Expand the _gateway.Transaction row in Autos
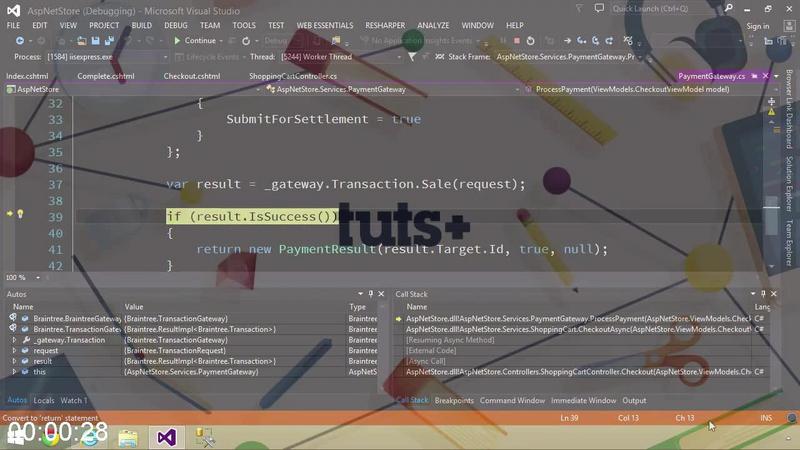800x450 pixels. tap(14, 340)
